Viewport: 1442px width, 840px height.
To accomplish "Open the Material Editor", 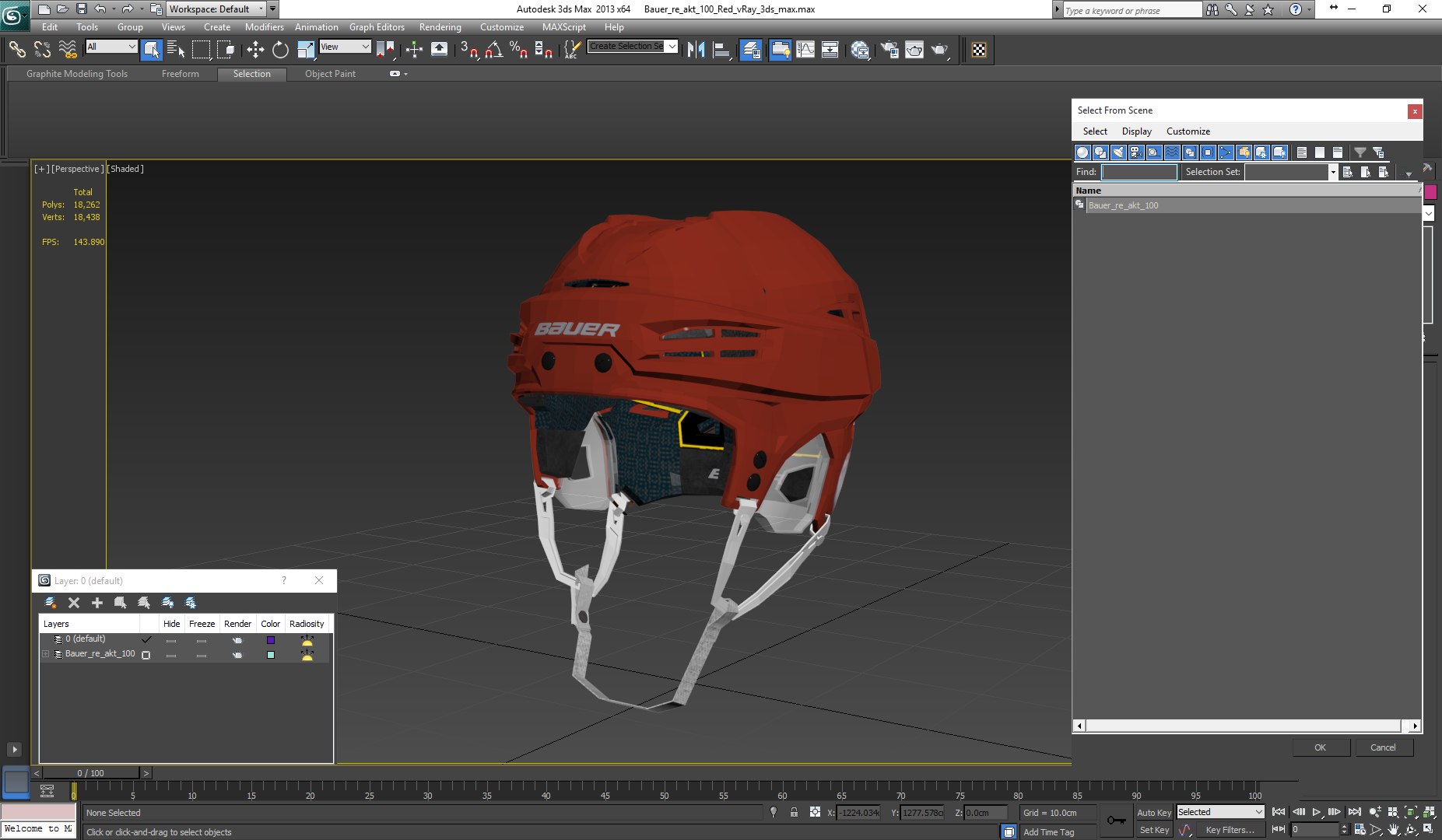I will click(860, 50).
